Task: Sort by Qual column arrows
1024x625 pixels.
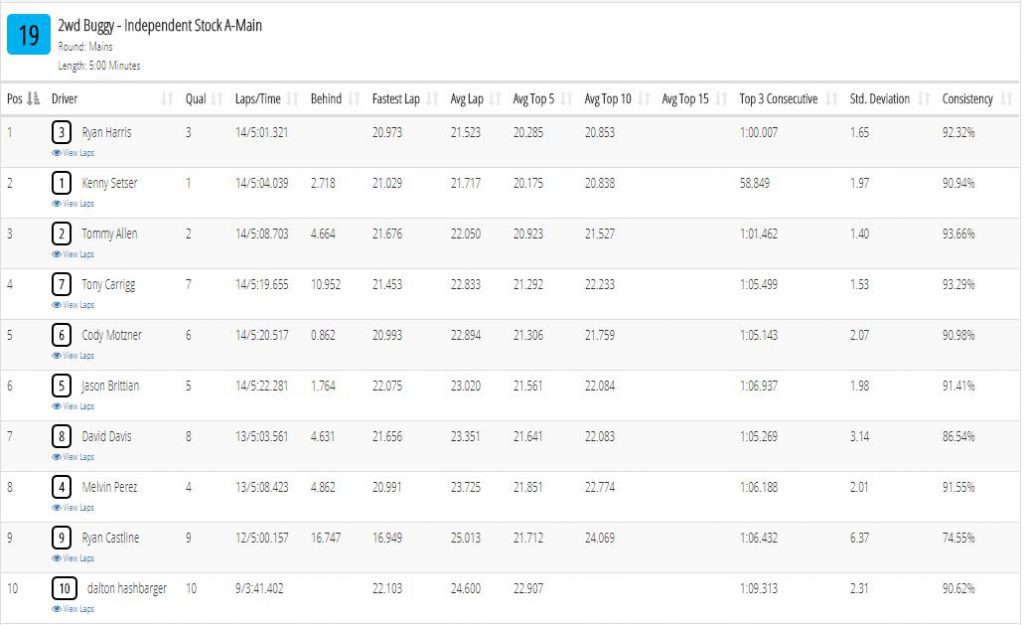Action: pyautogui.click(x=217, y=99)
